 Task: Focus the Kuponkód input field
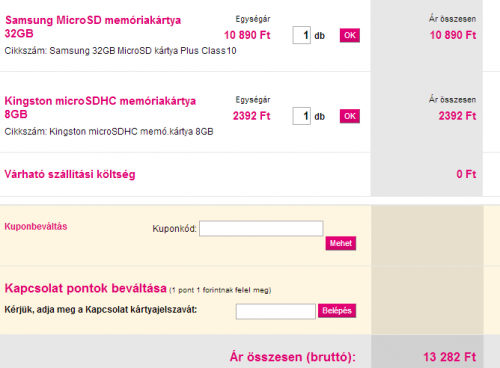261,229
